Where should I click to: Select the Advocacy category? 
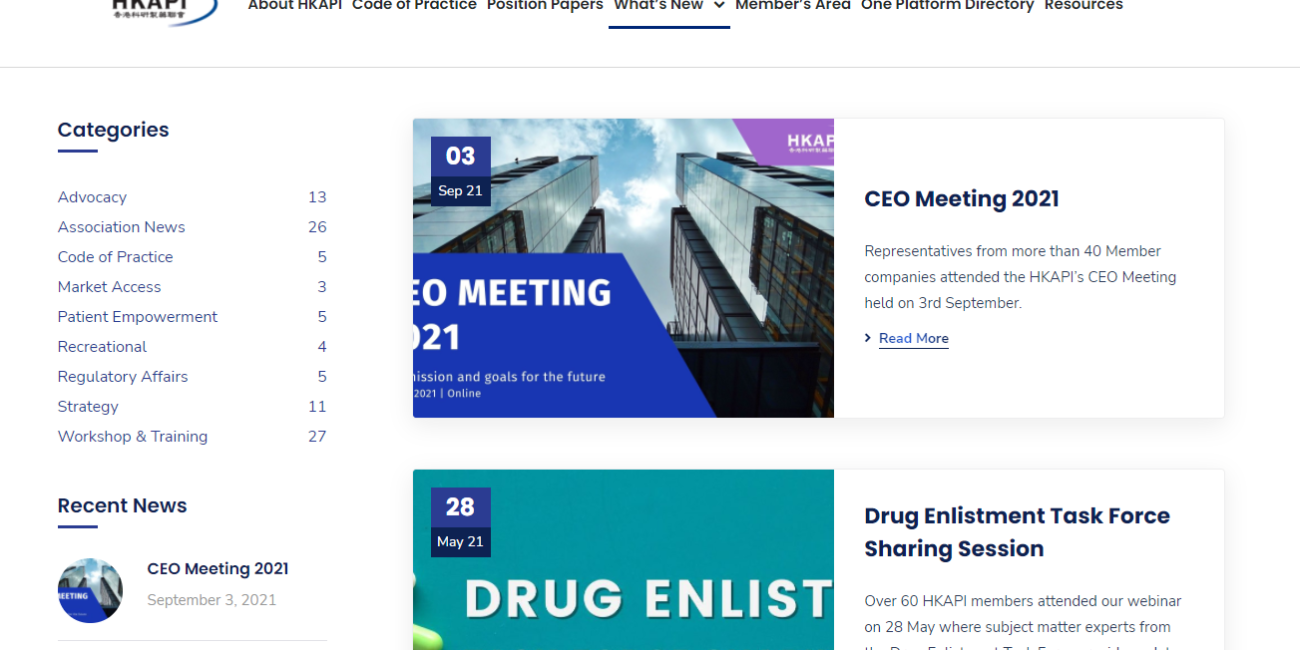(x=92, y=197)
